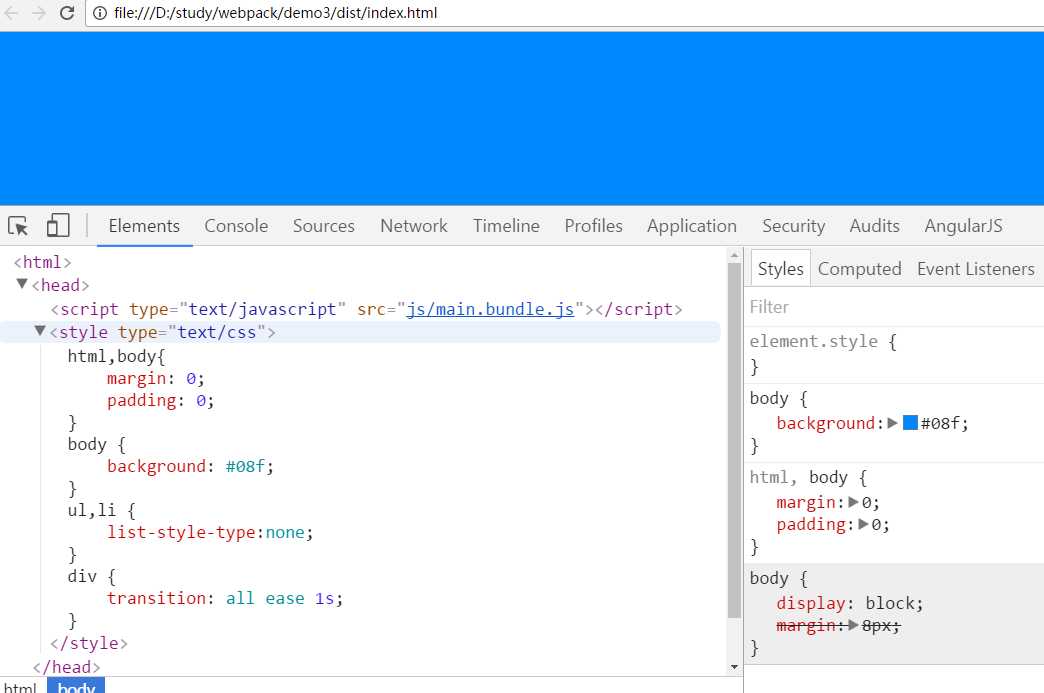
Task: Open the Application tab
Action: [692, 226]
